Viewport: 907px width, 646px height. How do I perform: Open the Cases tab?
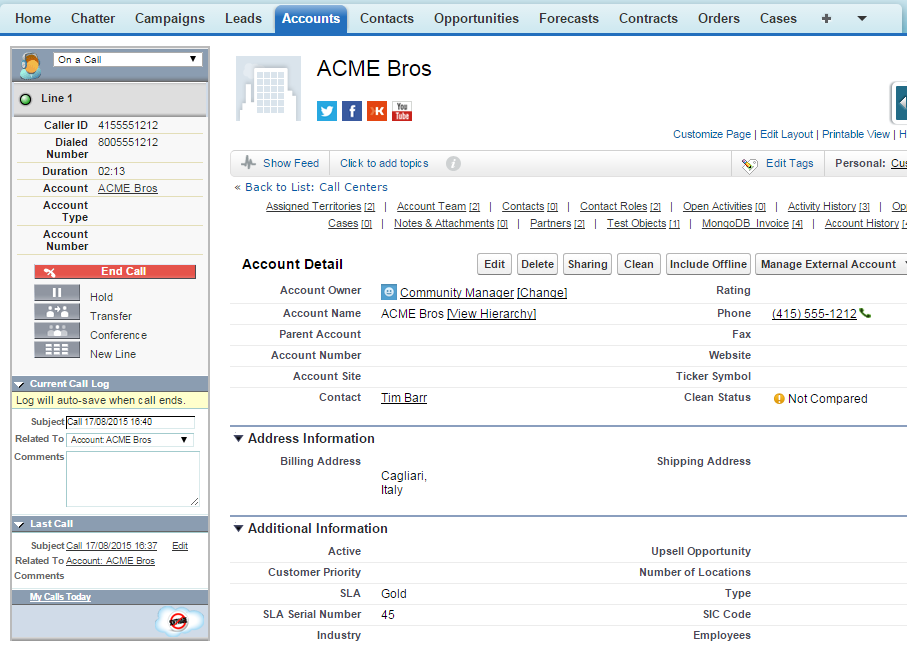778,19
